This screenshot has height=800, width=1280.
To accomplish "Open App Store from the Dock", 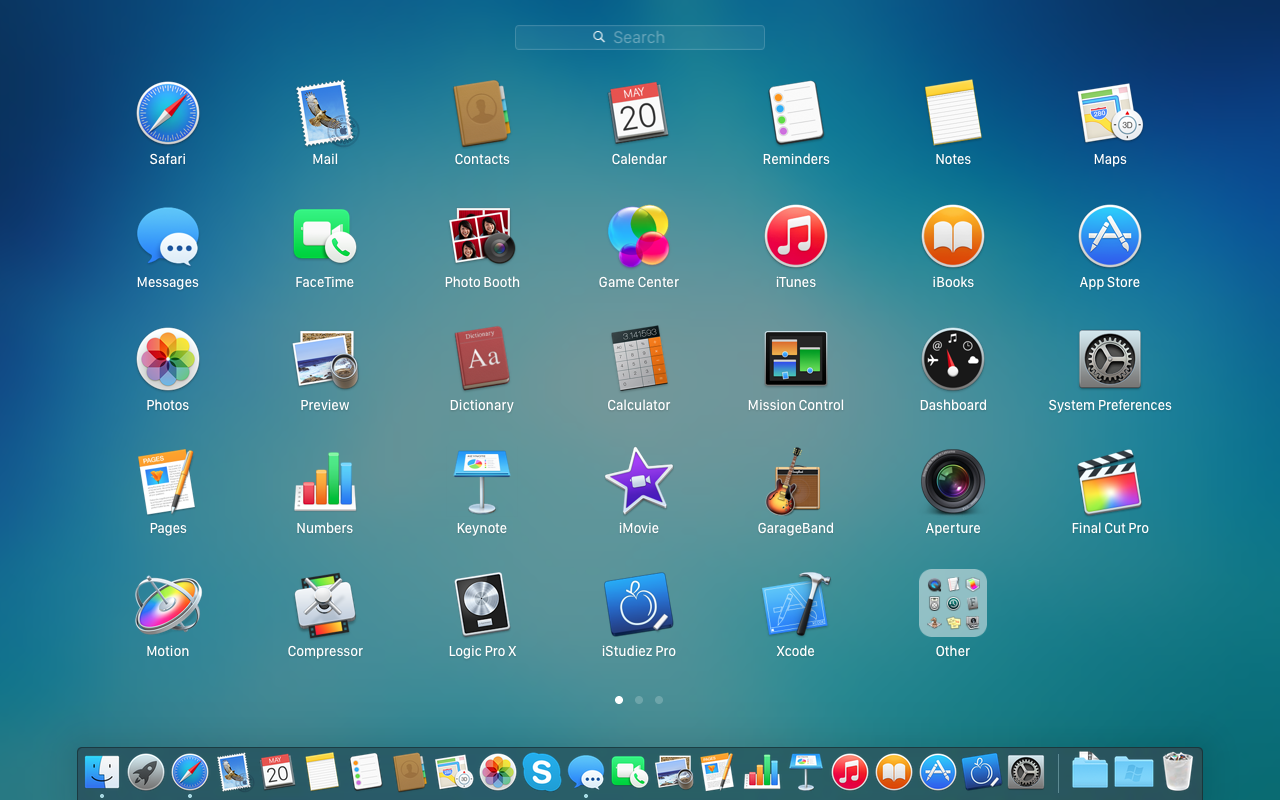I will click(938, 772).
